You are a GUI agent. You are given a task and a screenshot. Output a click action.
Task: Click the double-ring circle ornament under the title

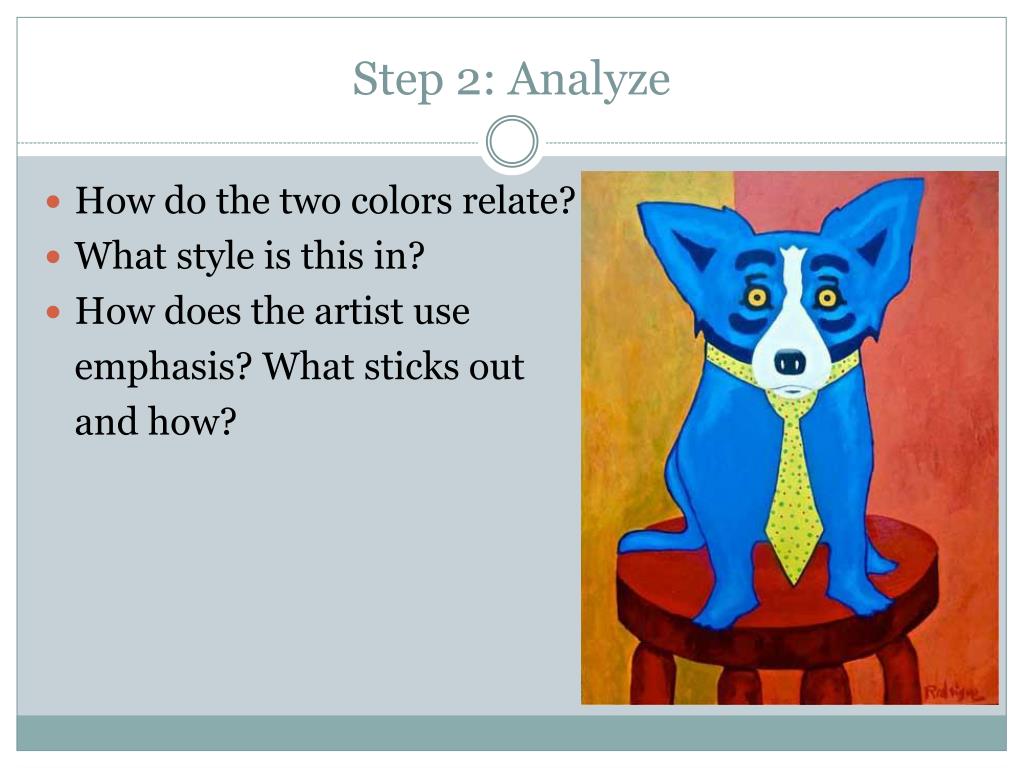point(512,142)
